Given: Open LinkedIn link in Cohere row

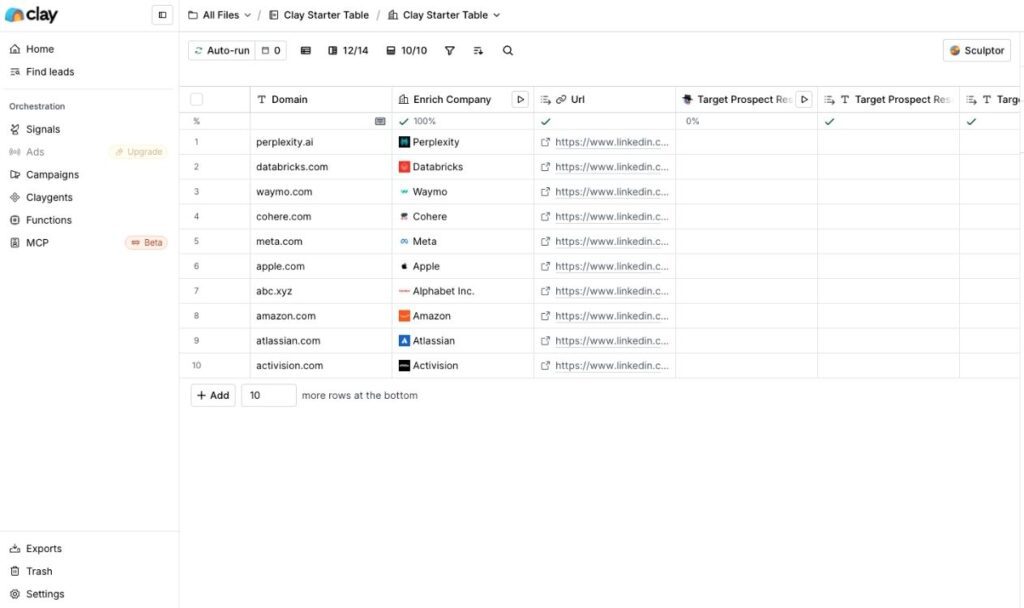Looking at the screenshot, I should coord(612,216).
